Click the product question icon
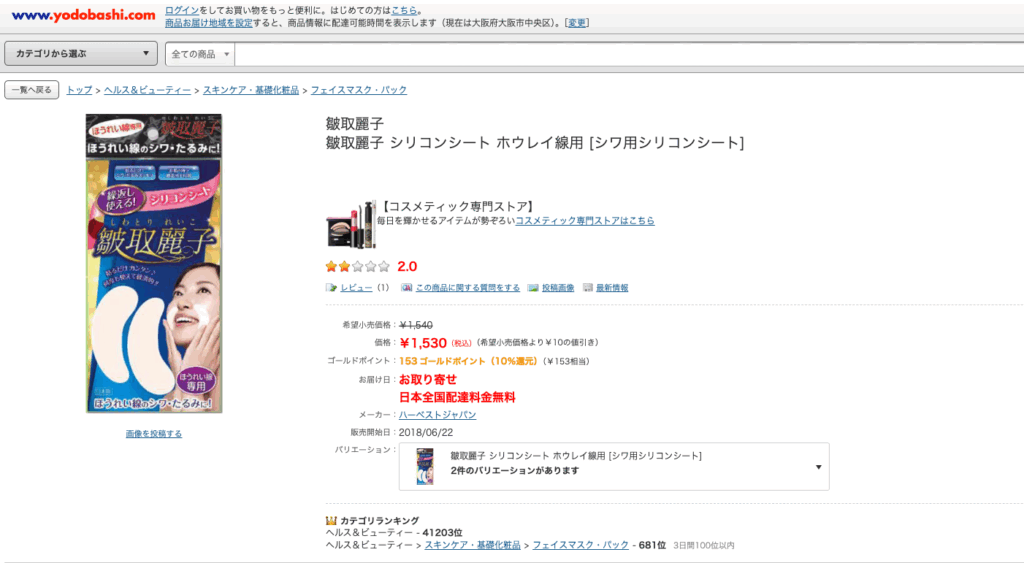The image size is (1024, 563). pyautogui.click(x=407, y=287)
